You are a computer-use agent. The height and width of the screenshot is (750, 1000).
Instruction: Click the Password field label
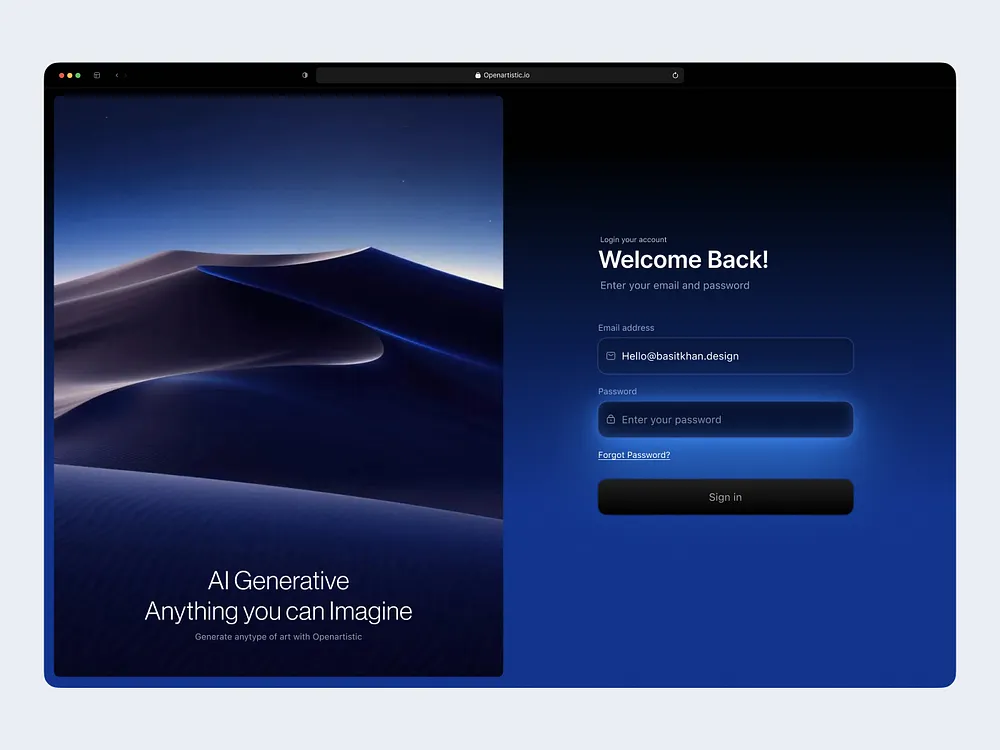(616, 391)
